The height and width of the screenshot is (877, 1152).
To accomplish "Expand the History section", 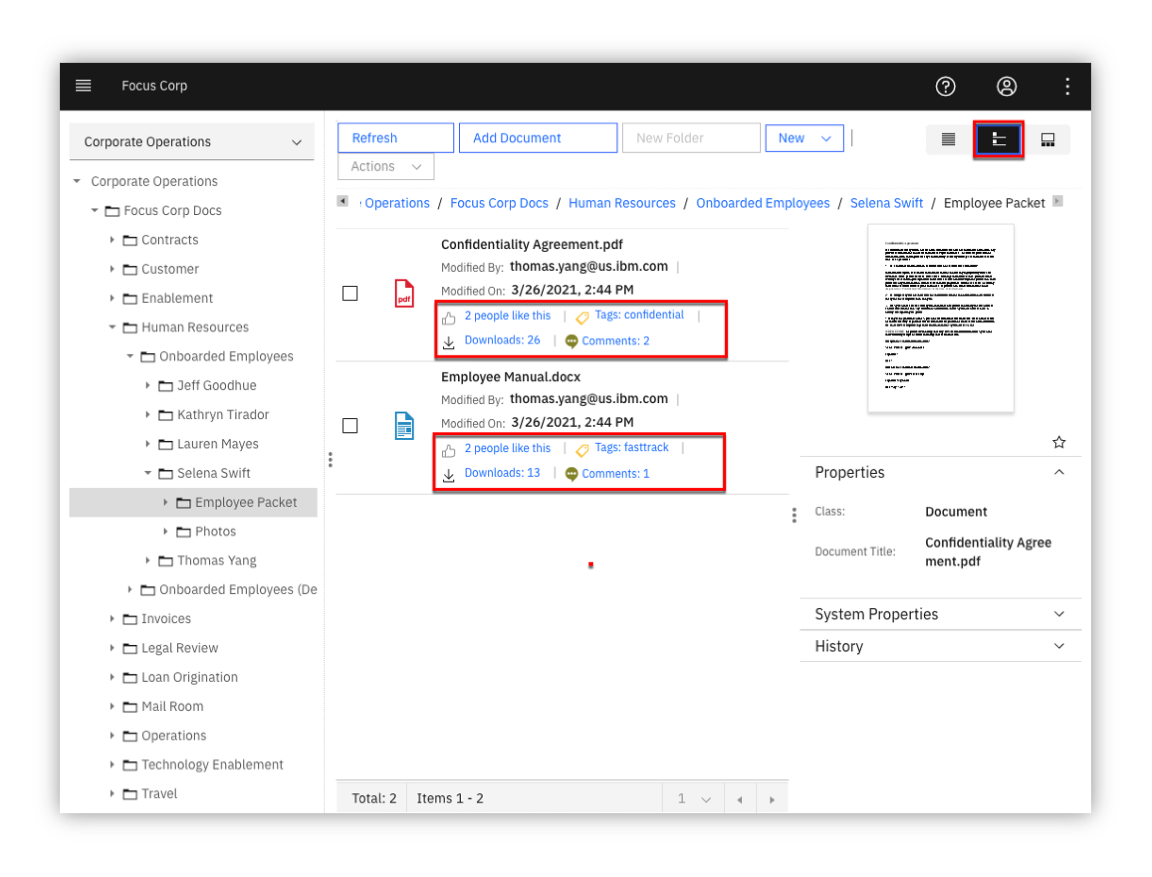I will point(940,646).
